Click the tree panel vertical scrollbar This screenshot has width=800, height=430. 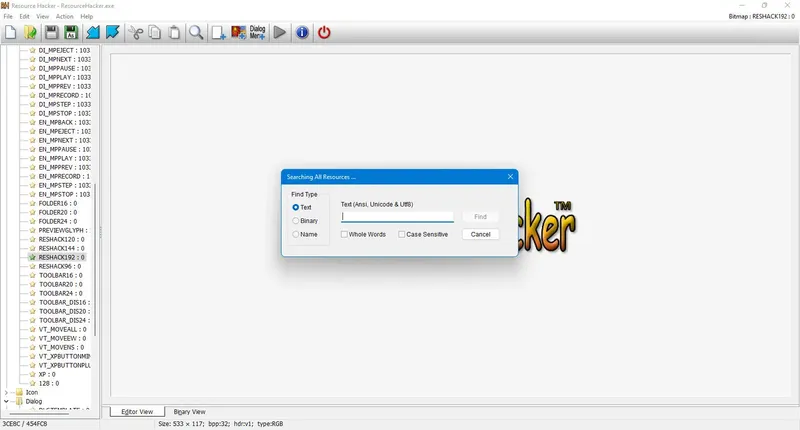(x=95, y=260)
